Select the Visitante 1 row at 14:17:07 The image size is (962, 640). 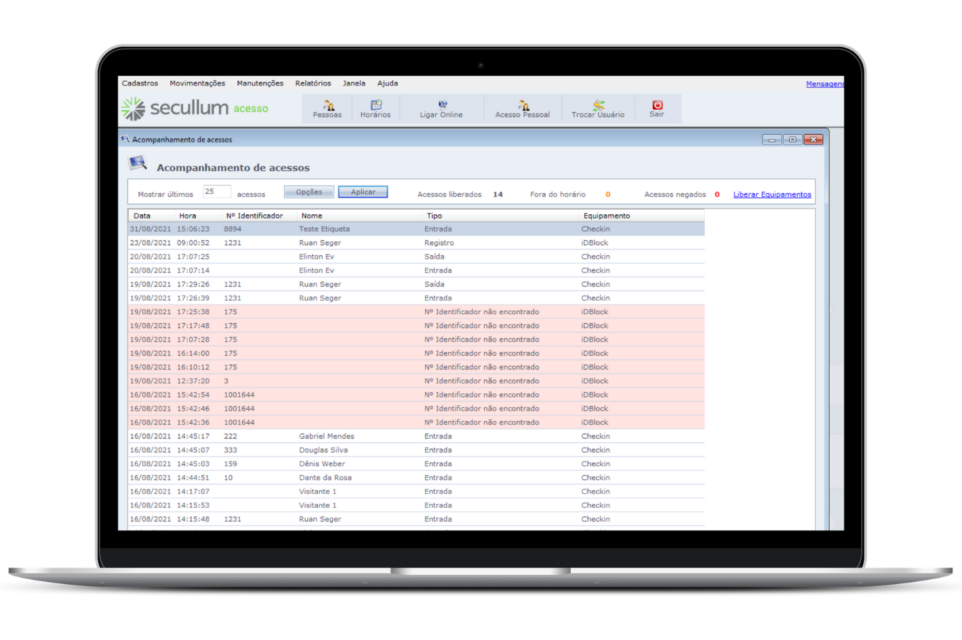(417, 492)
